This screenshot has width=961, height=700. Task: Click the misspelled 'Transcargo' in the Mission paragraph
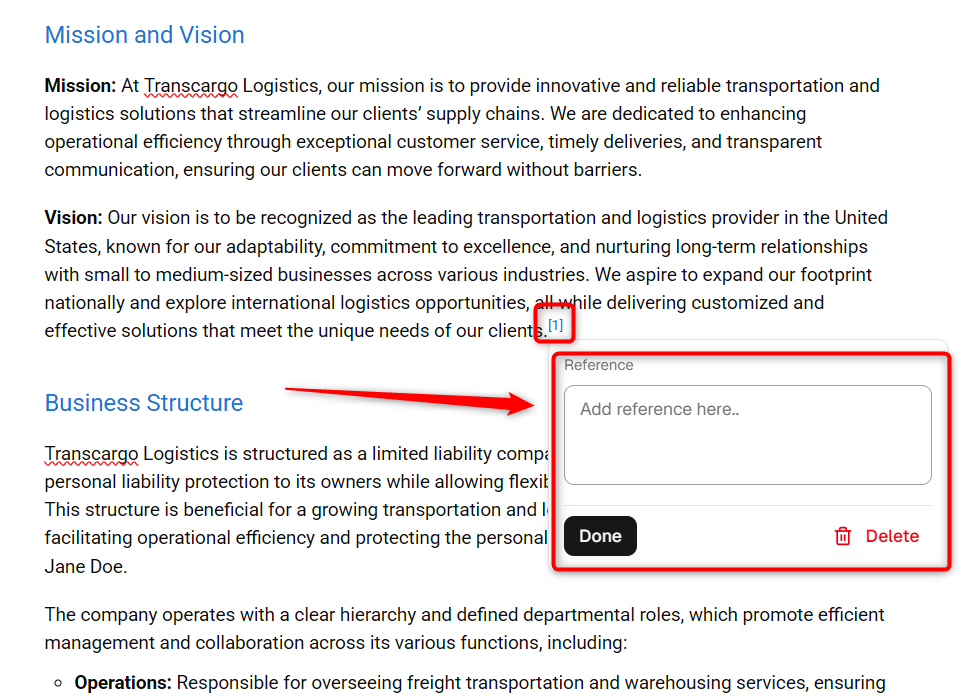coord(191,86)
